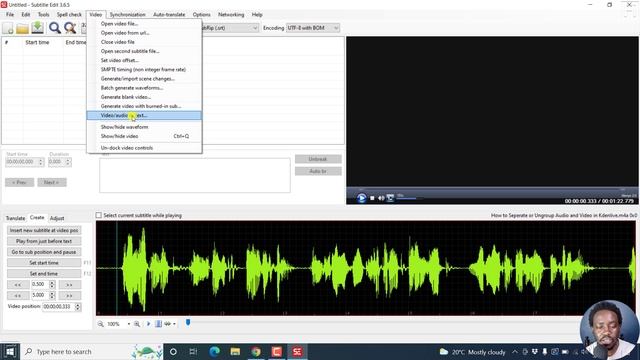The width and height of the screenshot is (640, 360).
Task: Adjust the Video position spinner
Action: tap(78, 307)
